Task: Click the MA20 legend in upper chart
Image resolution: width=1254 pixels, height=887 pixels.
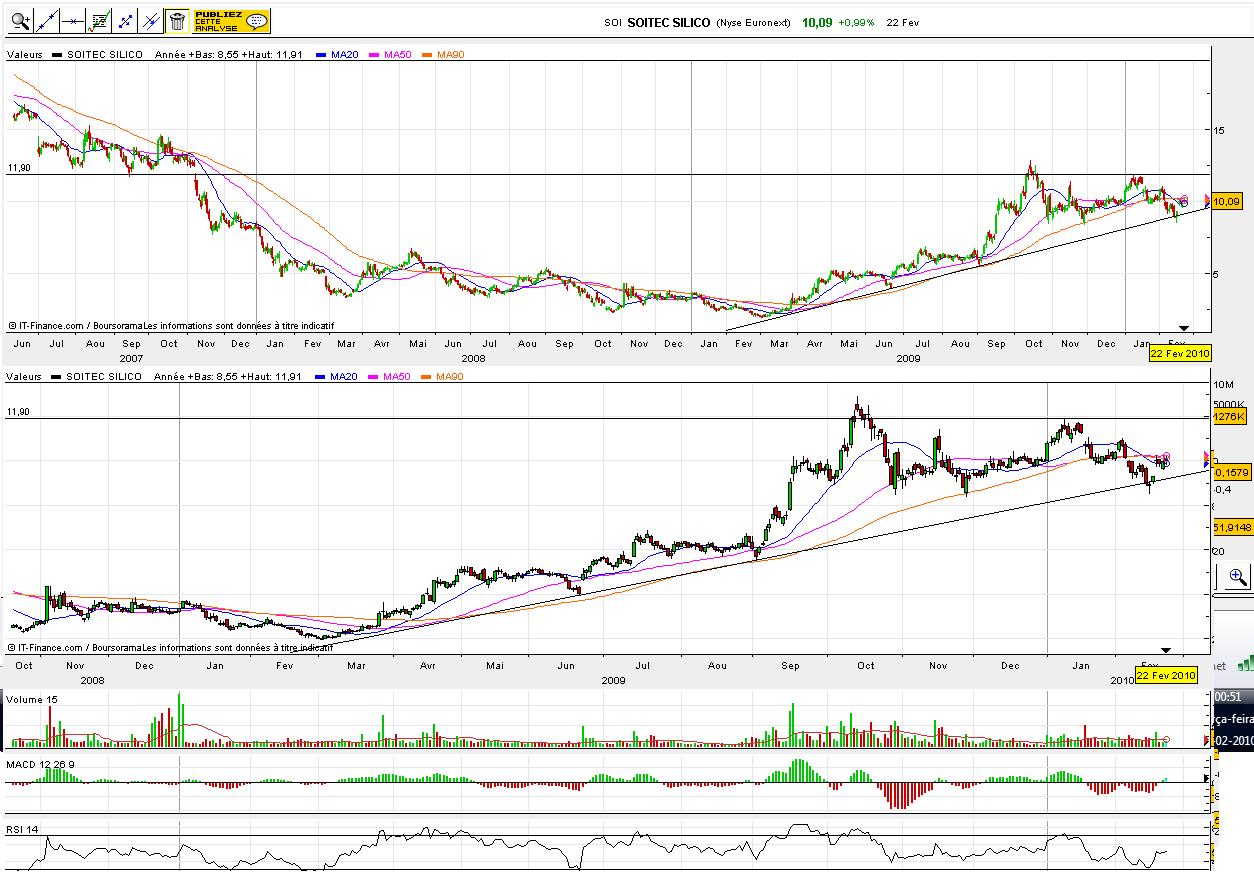Action: pyautogui.click(x=337, y=54)
